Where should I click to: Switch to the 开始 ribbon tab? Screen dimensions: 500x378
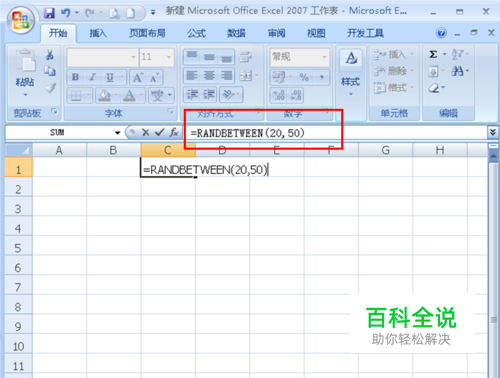click(58, 33)
